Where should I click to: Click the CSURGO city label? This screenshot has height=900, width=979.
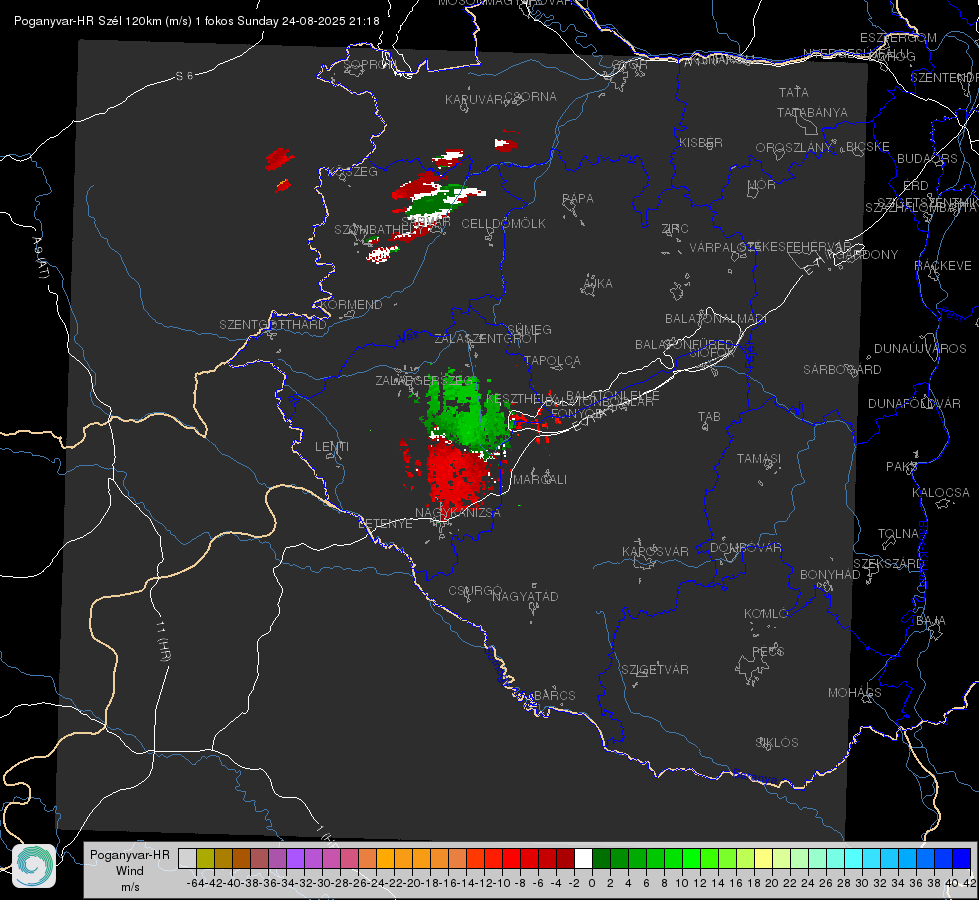pos(475,590)
